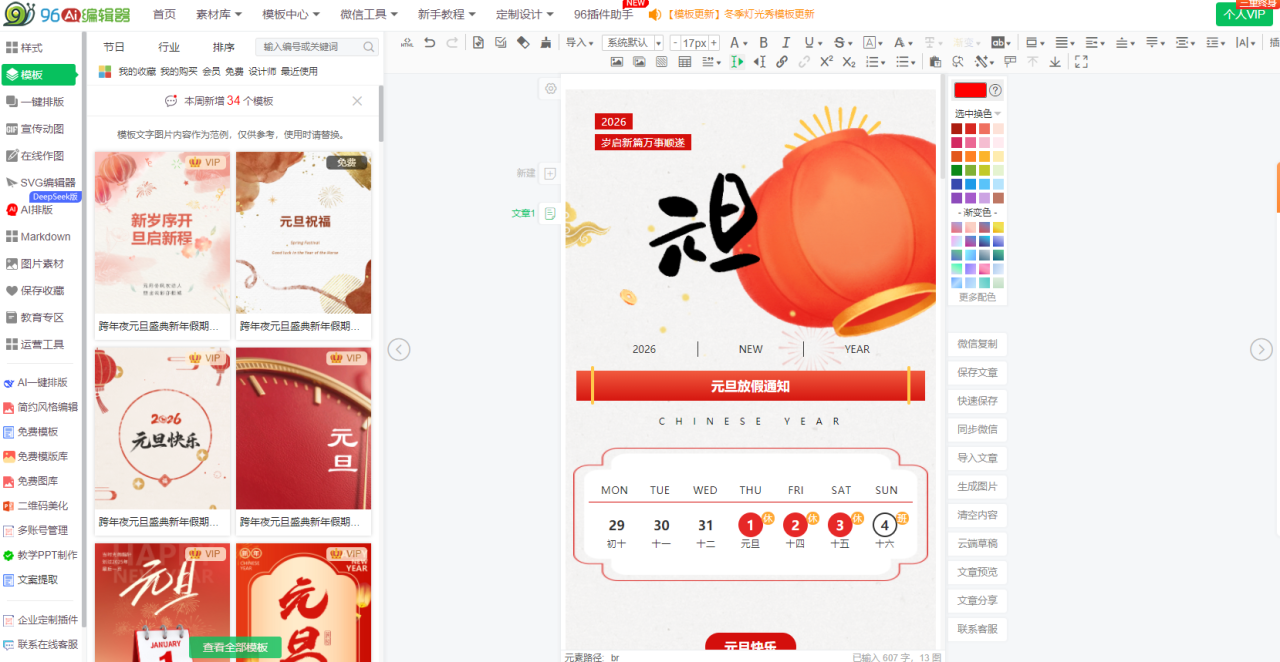The image size is (1280, 662).
Task: Click the large red current color swatch
Action: (x=969, y=90)
